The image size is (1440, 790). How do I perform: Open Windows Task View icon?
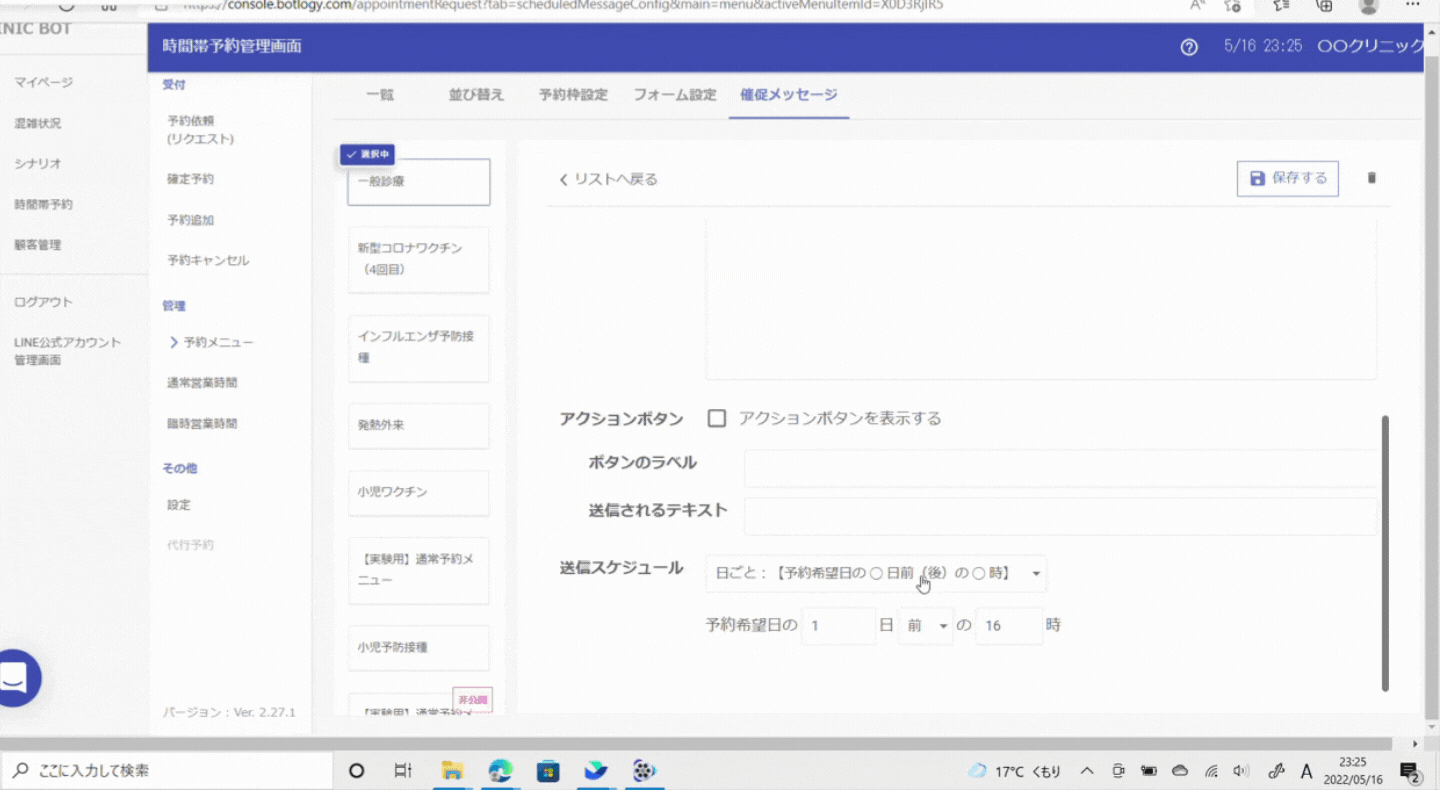(403, 771)
